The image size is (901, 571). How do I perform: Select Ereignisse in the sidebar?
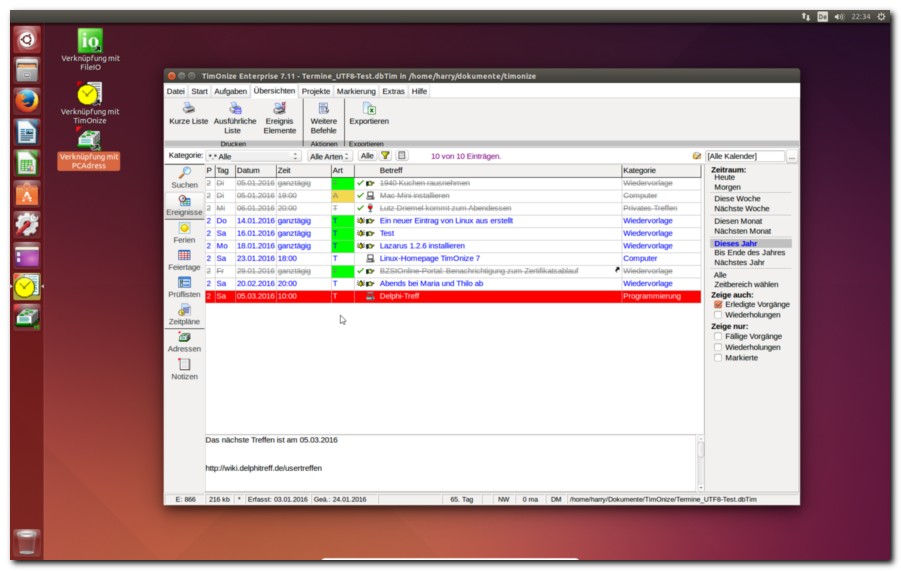tap(184, 206)
